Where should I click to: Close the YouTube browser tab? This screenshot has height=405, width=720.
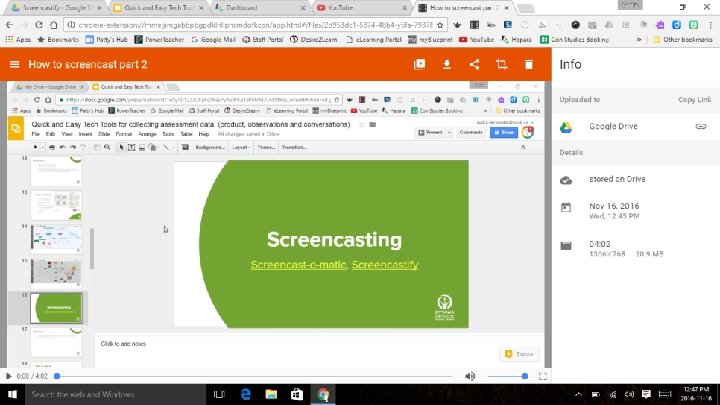click(405, 8)
